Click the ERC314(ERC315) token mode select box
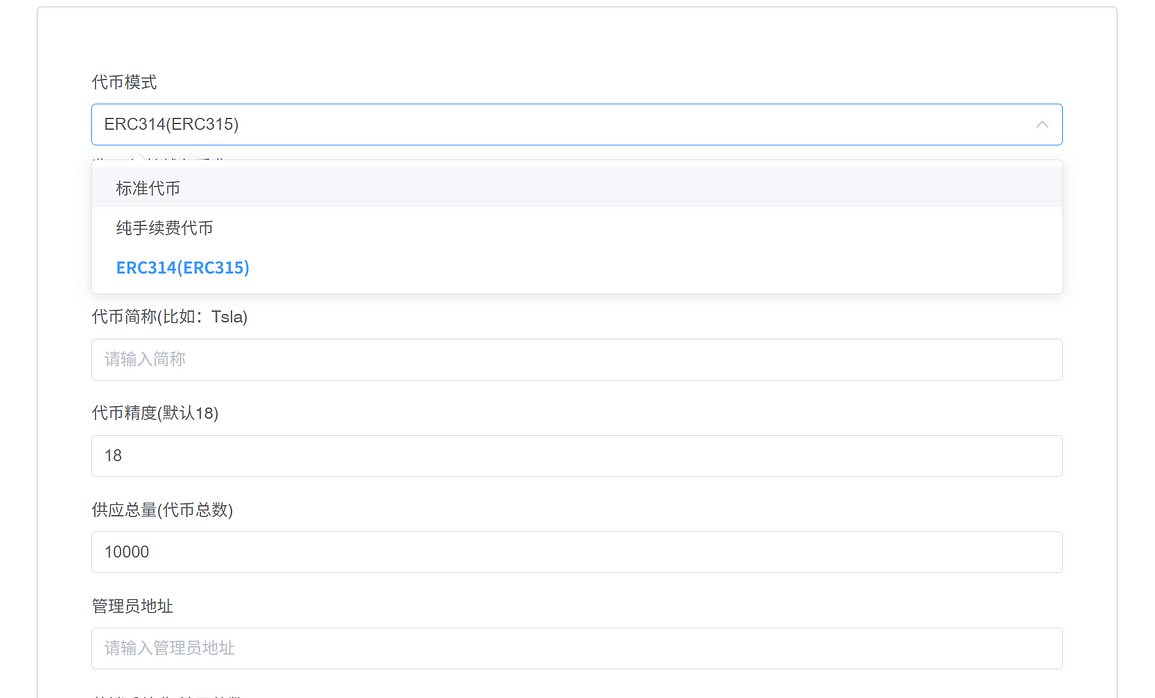Image resolution: width=1155 pixels, height=698 pixels. click(x=577, y=124)
